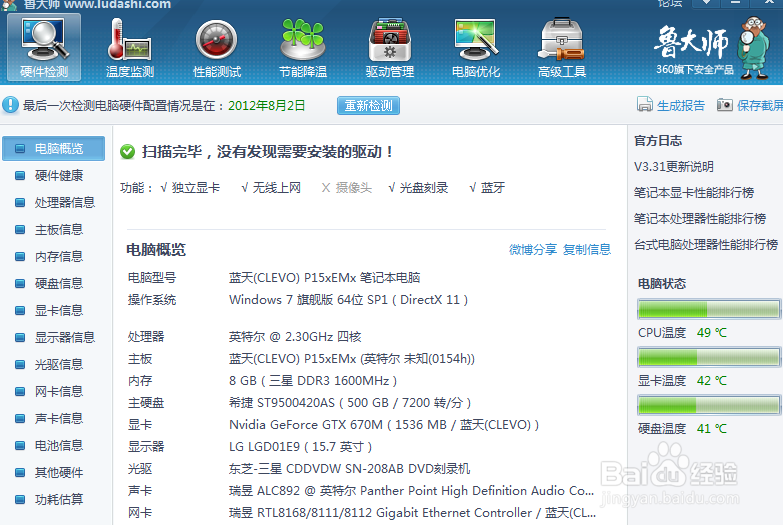Open the 硬件检测 hardware detection icon
The image size is (783, 525).
click(44, 47)
